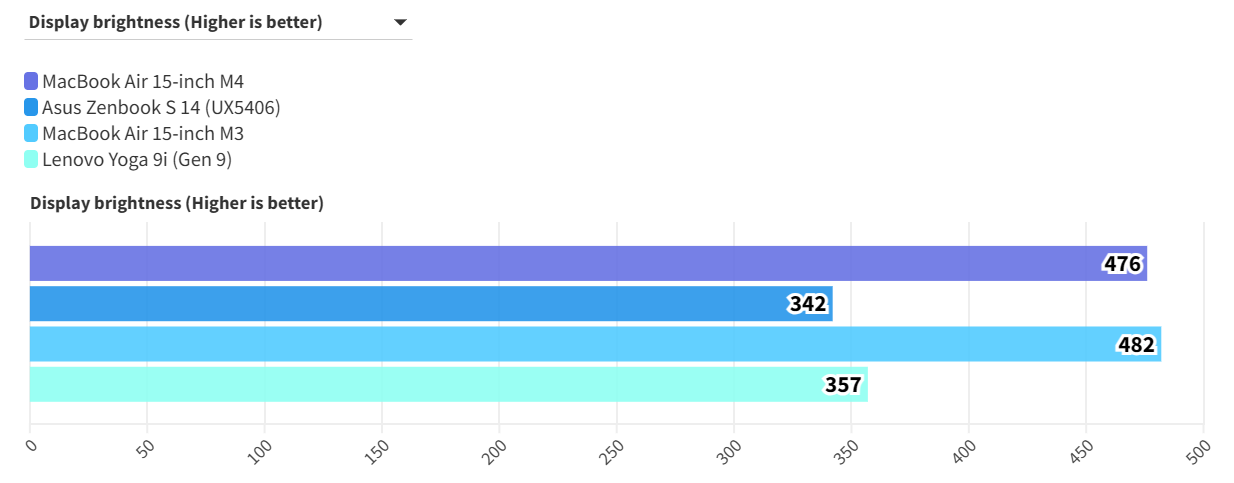
Task: Click the Display brightness benchmark selector text
Action: [x=176, y=22]
